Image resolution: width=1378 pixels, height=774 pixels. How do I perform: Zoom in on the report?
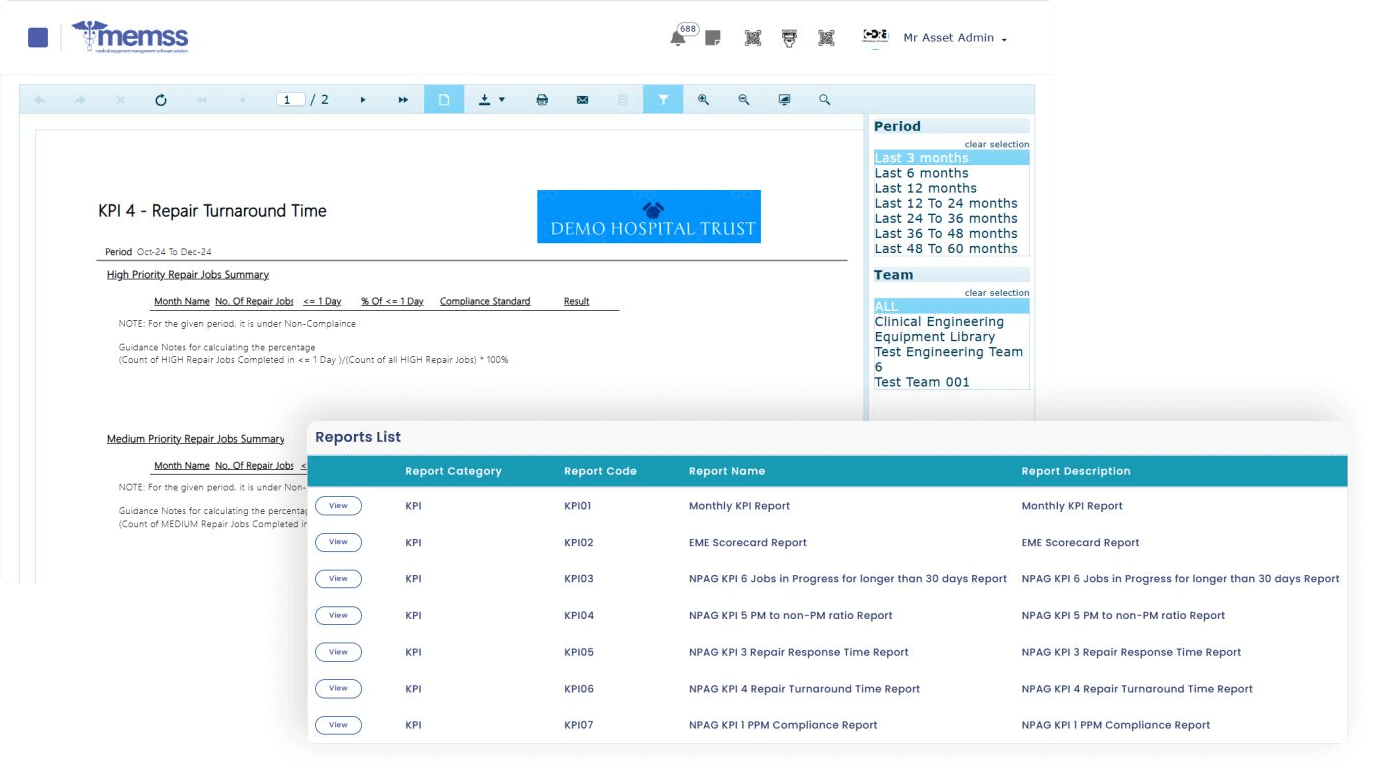[x=704, y=100]
